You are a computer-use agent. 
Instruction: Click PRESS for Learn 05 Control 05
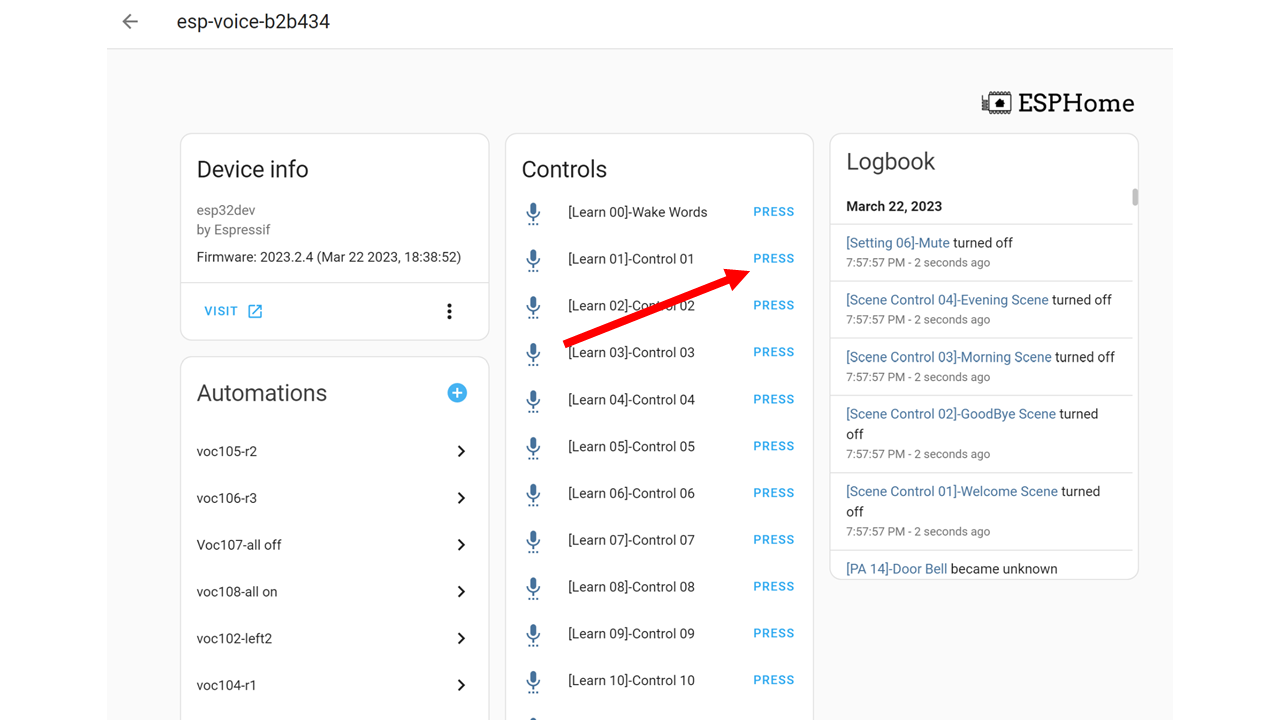click(x=774, y=446)
